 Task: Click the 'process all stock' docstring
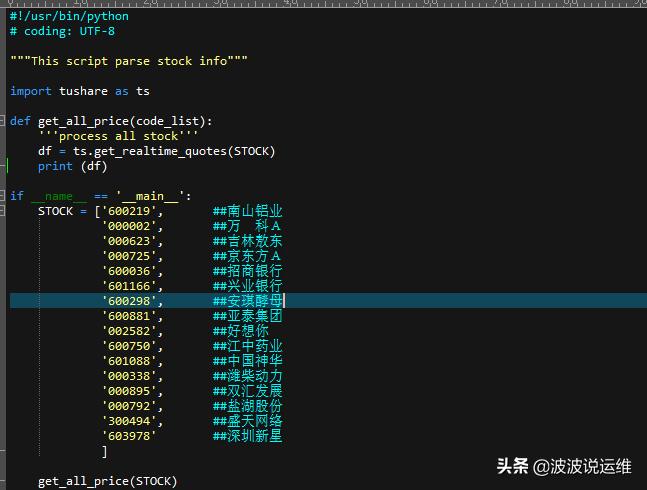(110, 136)
